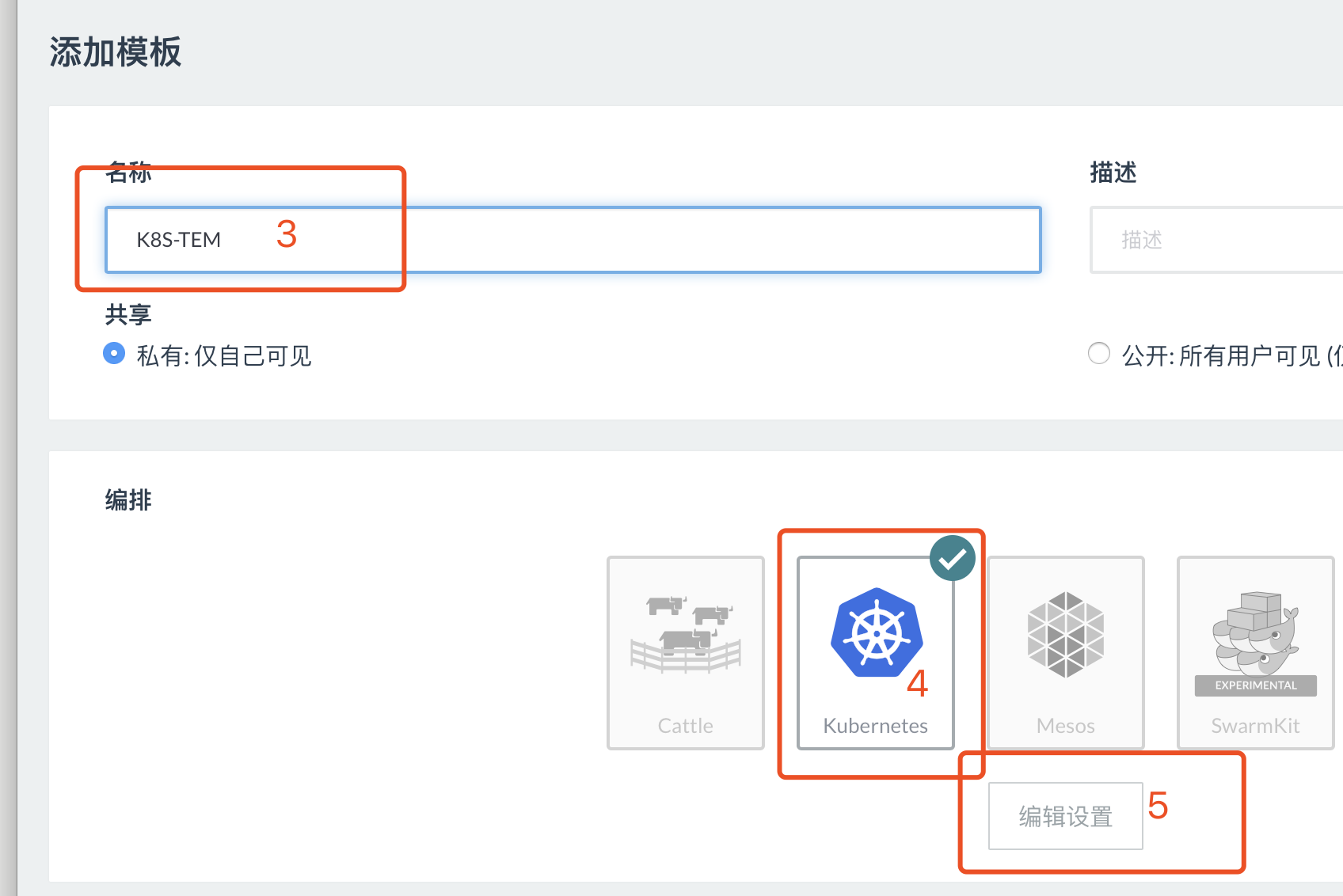Click the 添加模板 page heading
Screen dimensions: 1343x896
(115, 52)
